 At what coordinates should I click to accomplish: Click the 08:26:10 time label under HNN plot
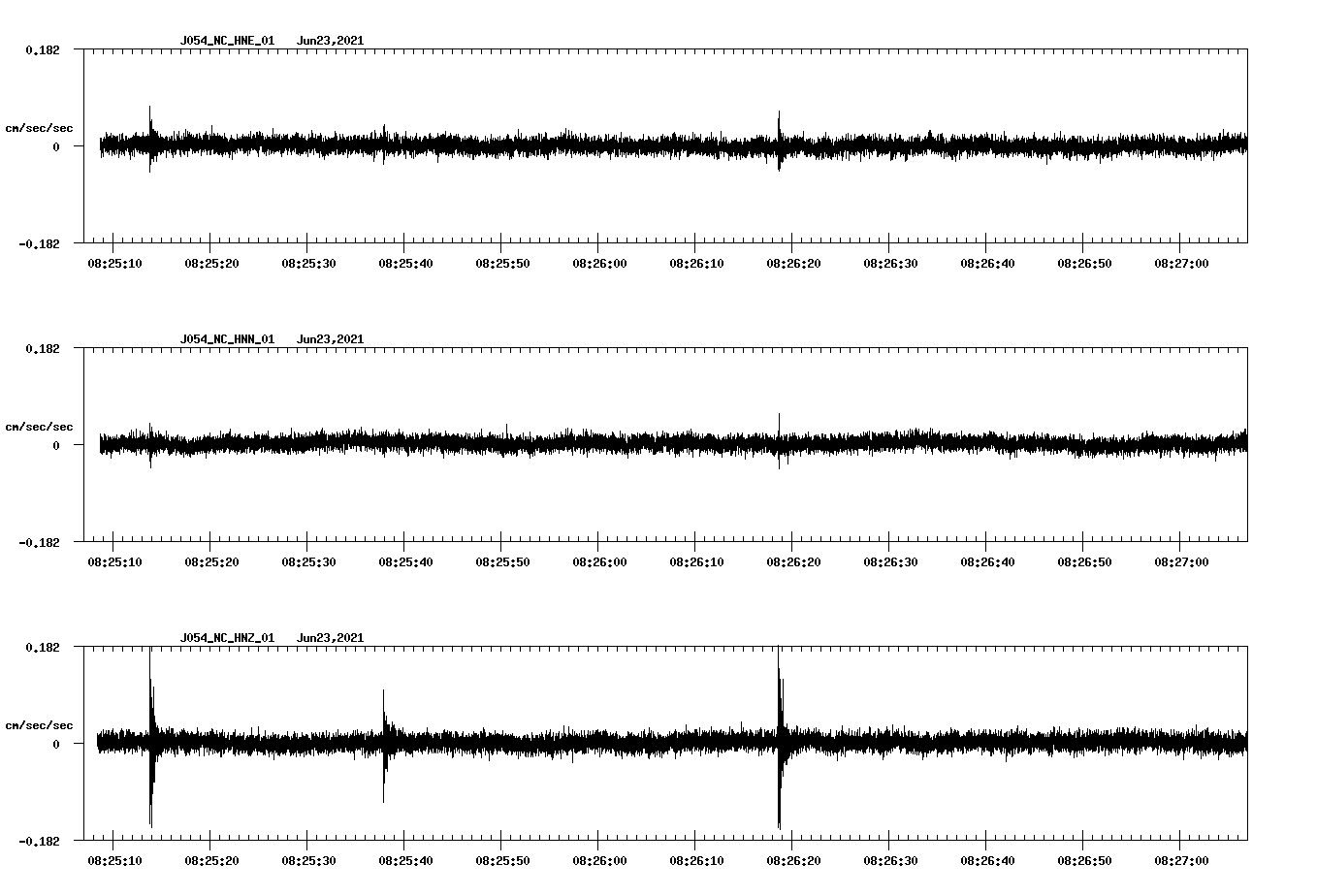coord(696,562)
